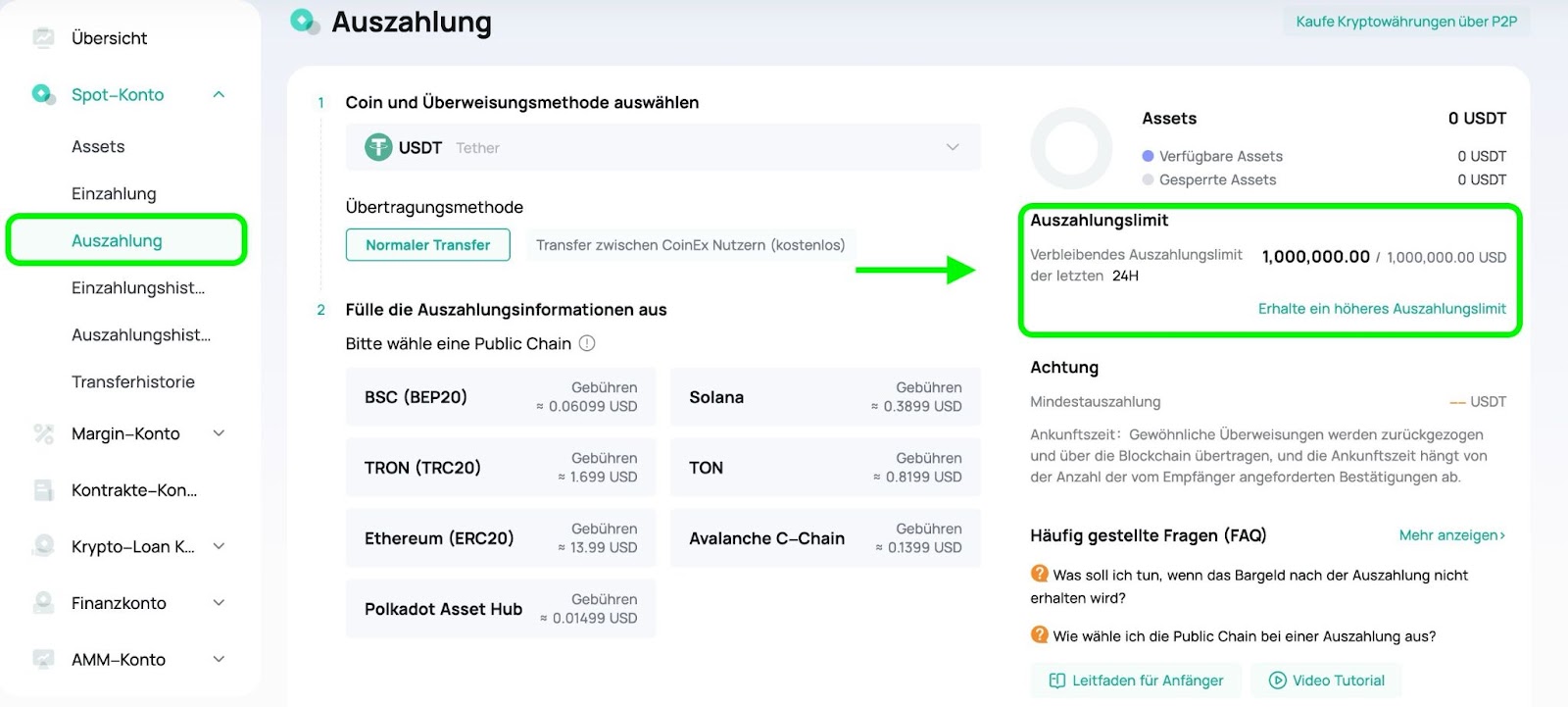Select Normaler Transfer method

pos(428,245)
